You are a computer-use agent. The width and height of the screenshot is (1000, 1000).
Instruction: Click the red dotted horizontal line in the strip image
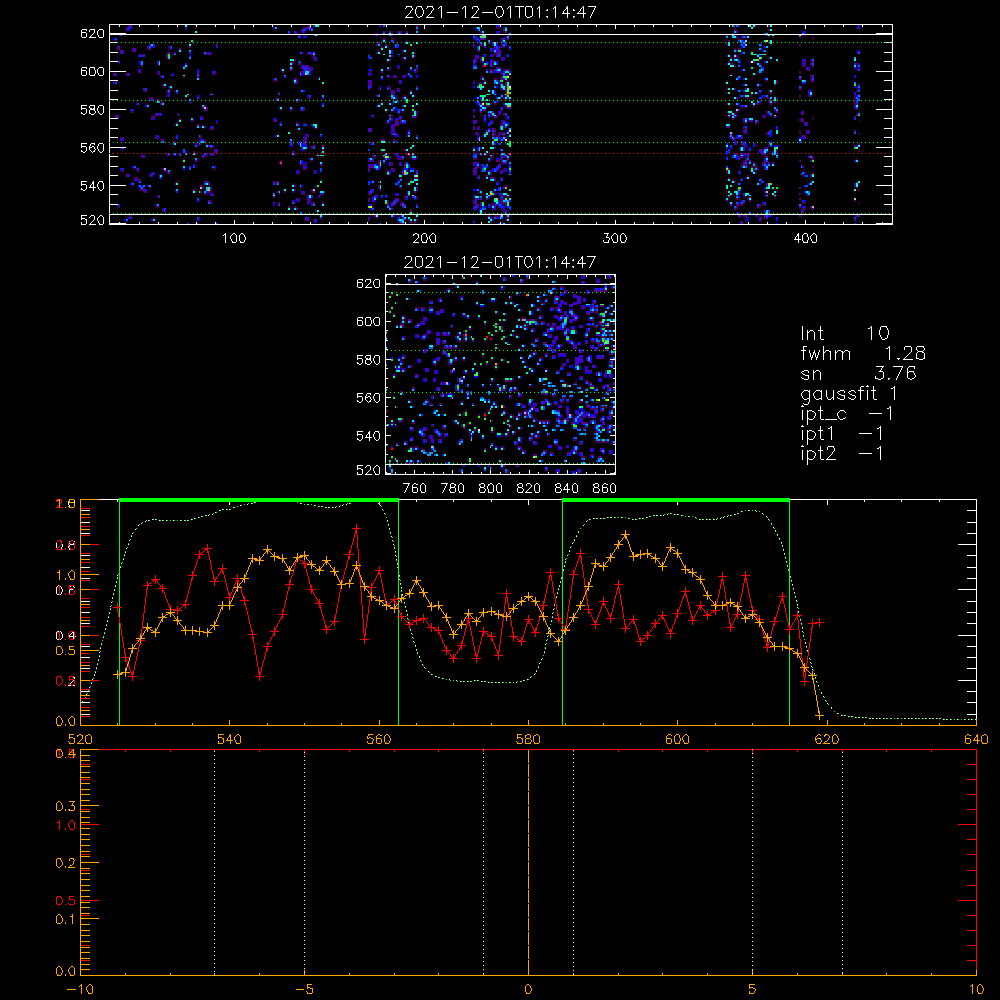click(x=501, y=154)
